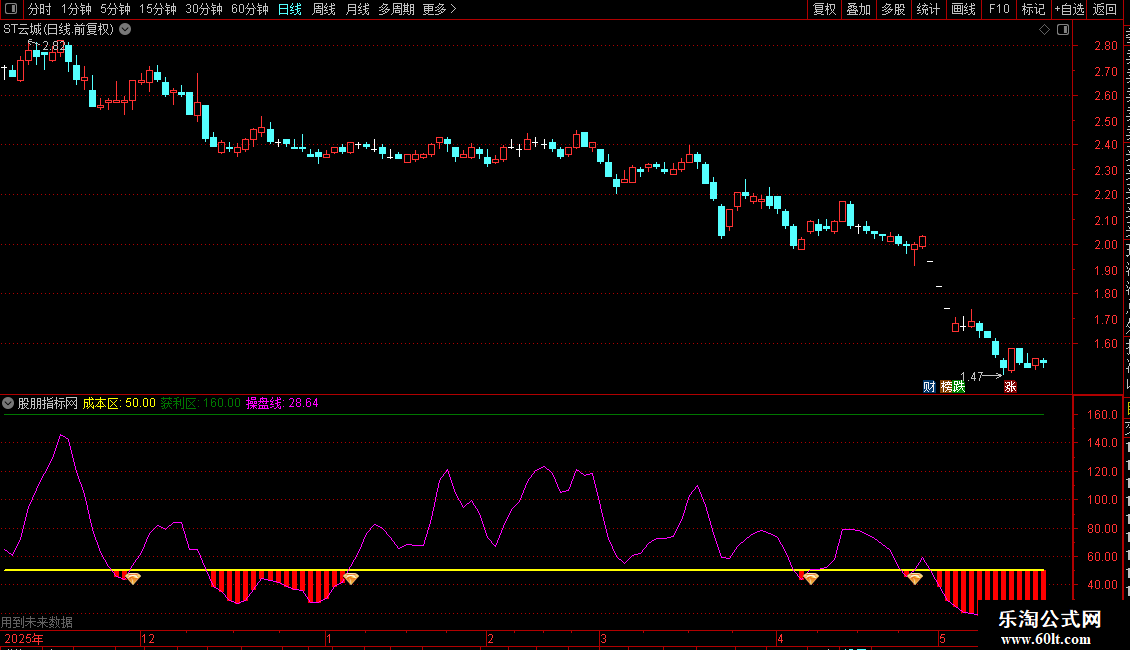Expand 更多 periods menu
Image resolution: width=1130 pixels, height=650 pixels.
[440, 9]
